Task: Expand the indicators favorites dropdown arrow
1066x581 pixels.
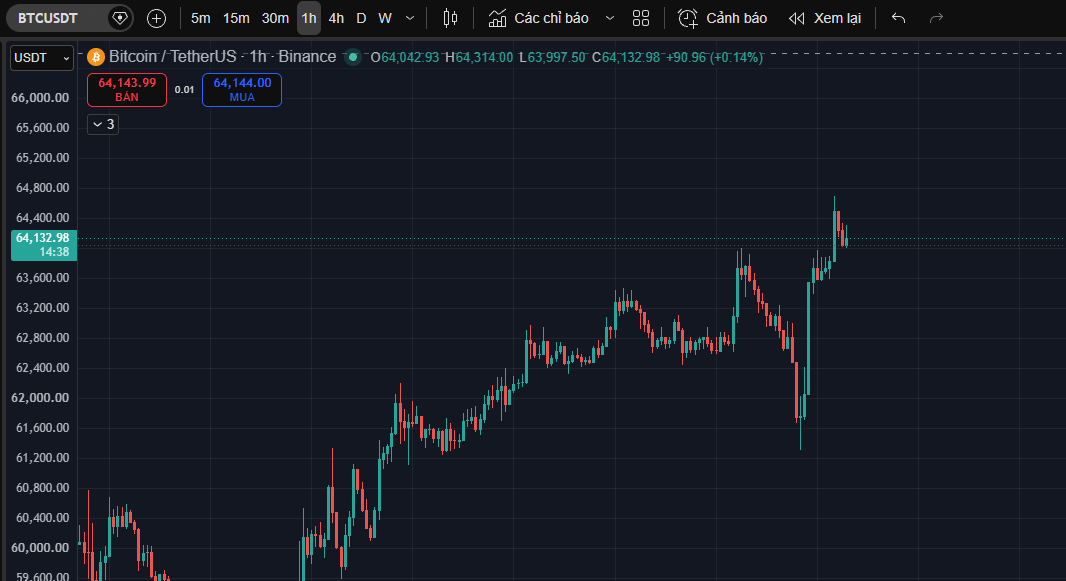Action: [610, 18]
